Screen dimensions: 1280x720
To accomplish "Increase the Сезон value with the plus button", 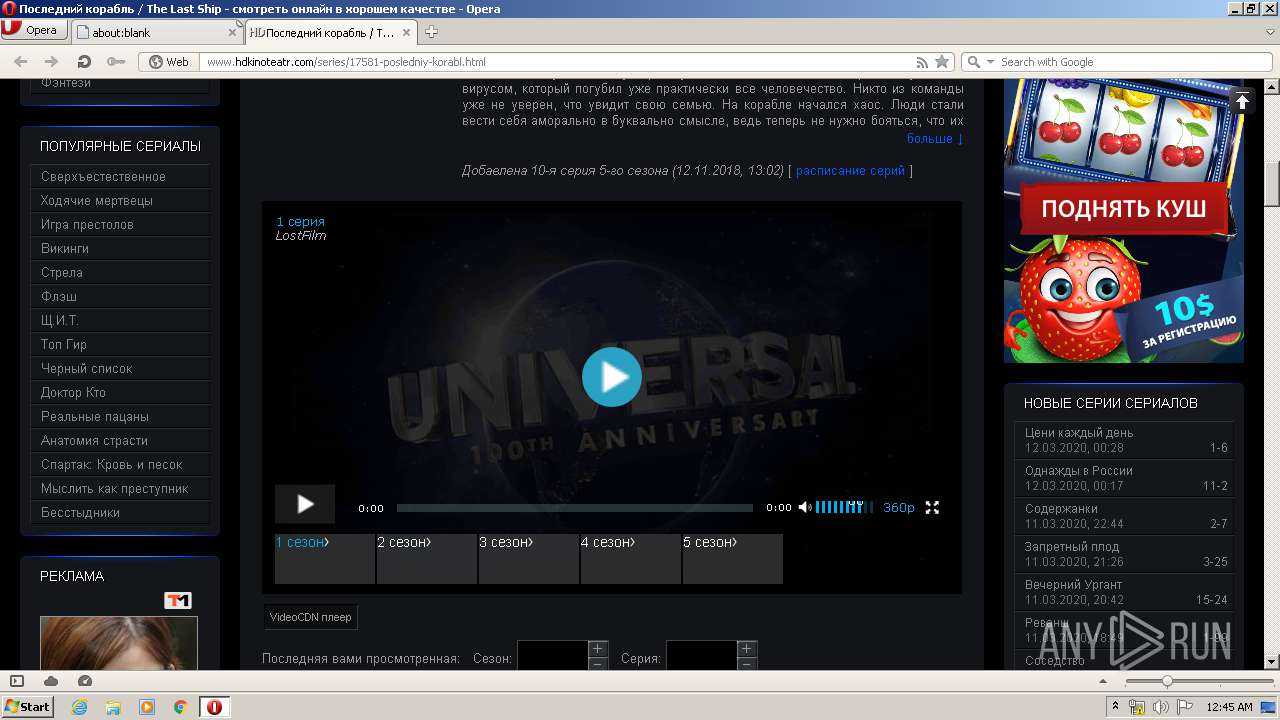I will coord(598,649).
